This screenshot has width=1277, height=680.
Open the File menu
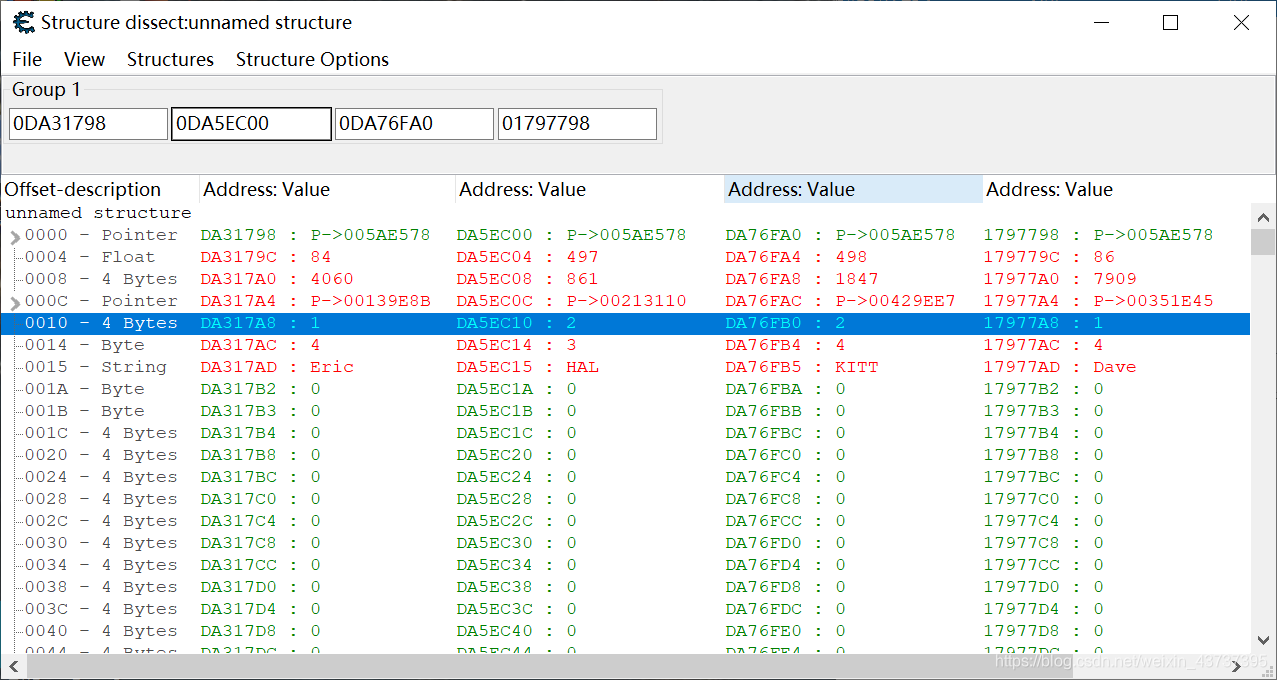[27, 60]
